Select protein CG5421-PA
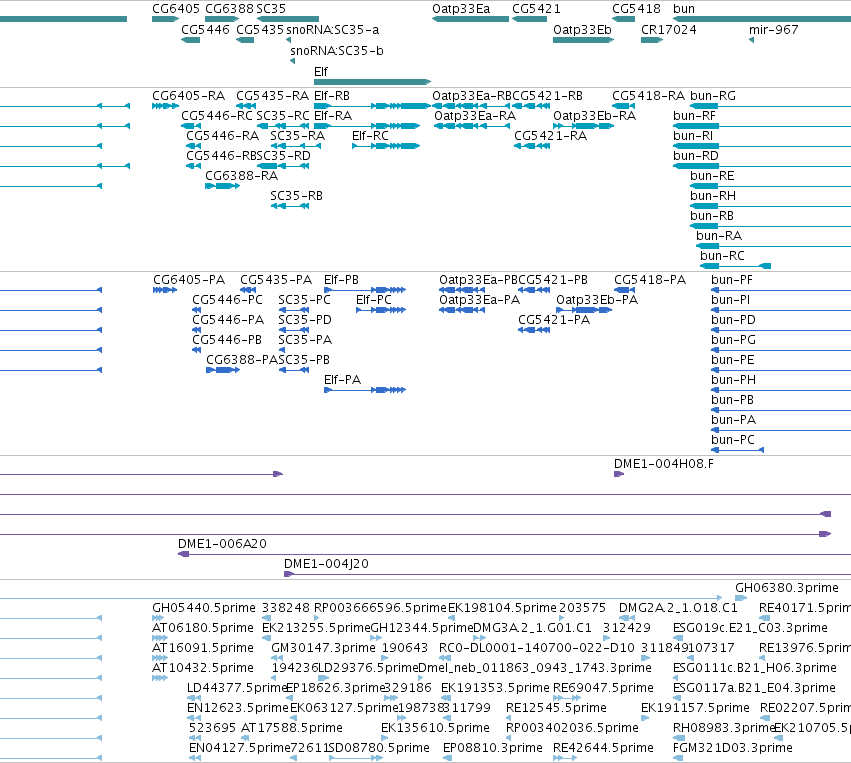This screenshot has height=763, width=851. coord(534,330)
